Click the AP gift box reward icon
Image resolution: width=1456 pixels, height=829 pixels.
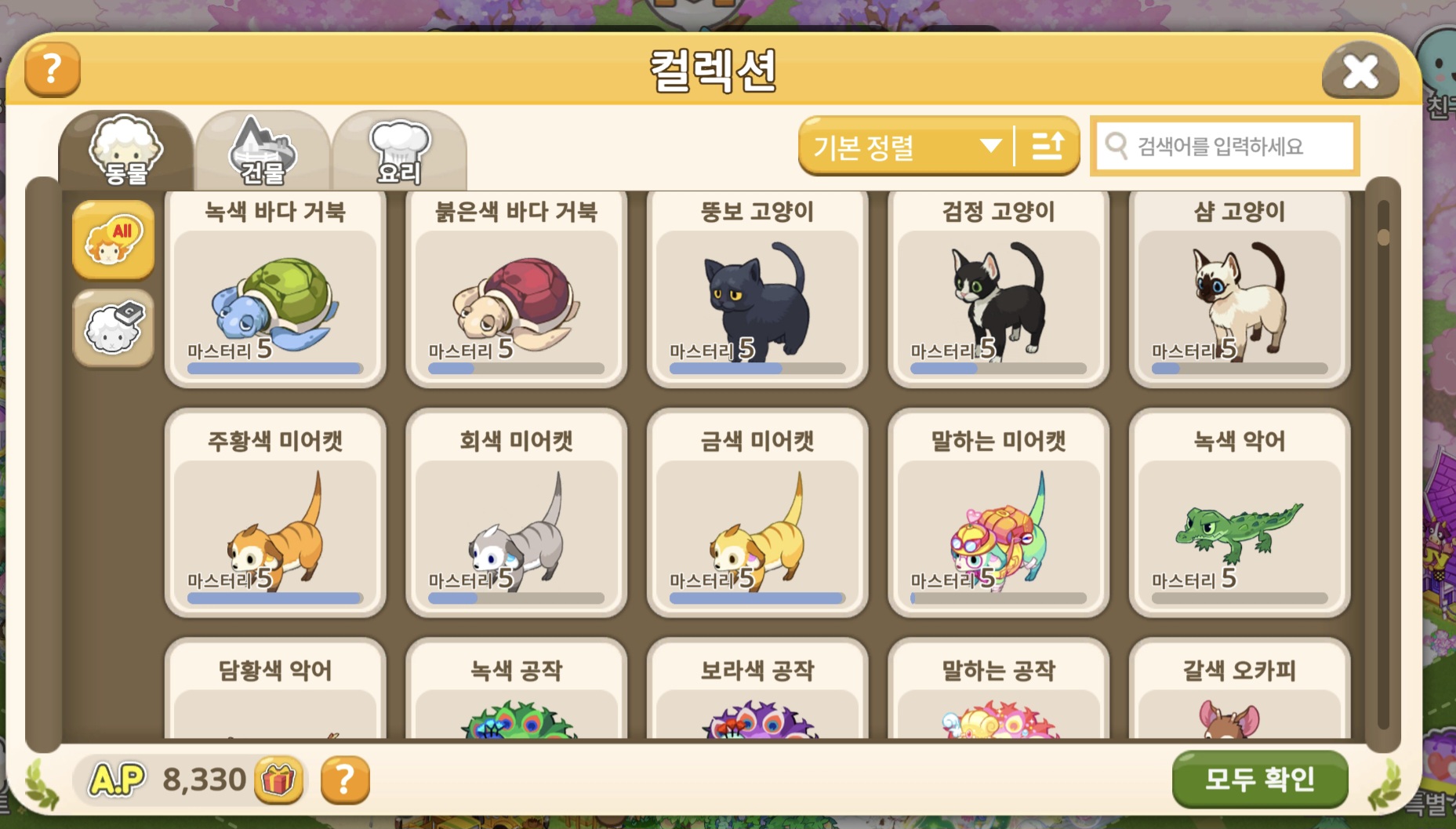click(x=278, y=780)
